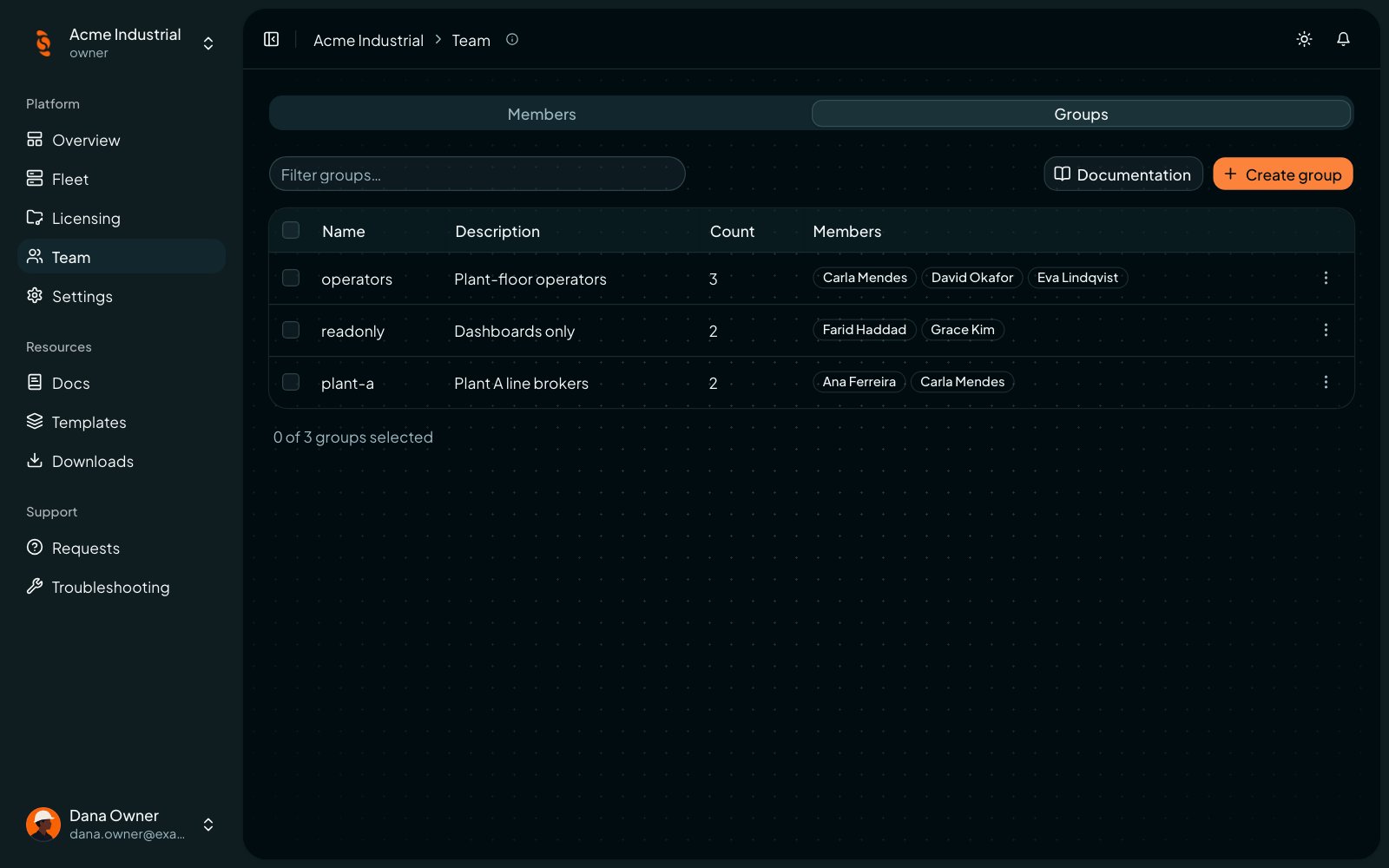The width and height of the screenshot is (1389, 868).
Task: Click Acme Industrial in the breadcrumb
Action: pos(368,40)
